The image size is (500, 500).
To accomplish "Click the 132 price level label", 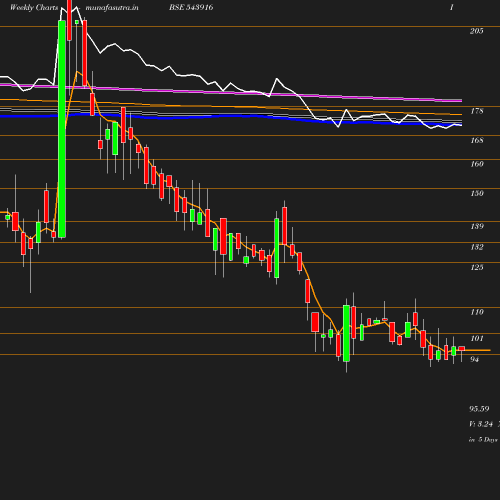I will tap(477, 247).
